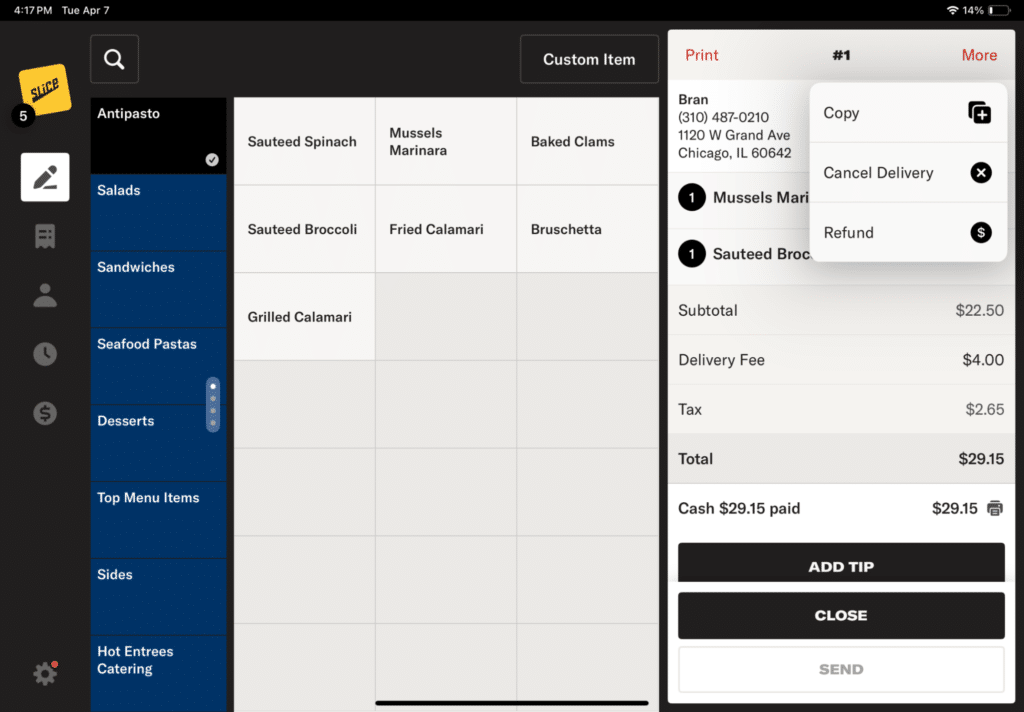
Task: Open the Slice logo home
Action: coord(44,89)
